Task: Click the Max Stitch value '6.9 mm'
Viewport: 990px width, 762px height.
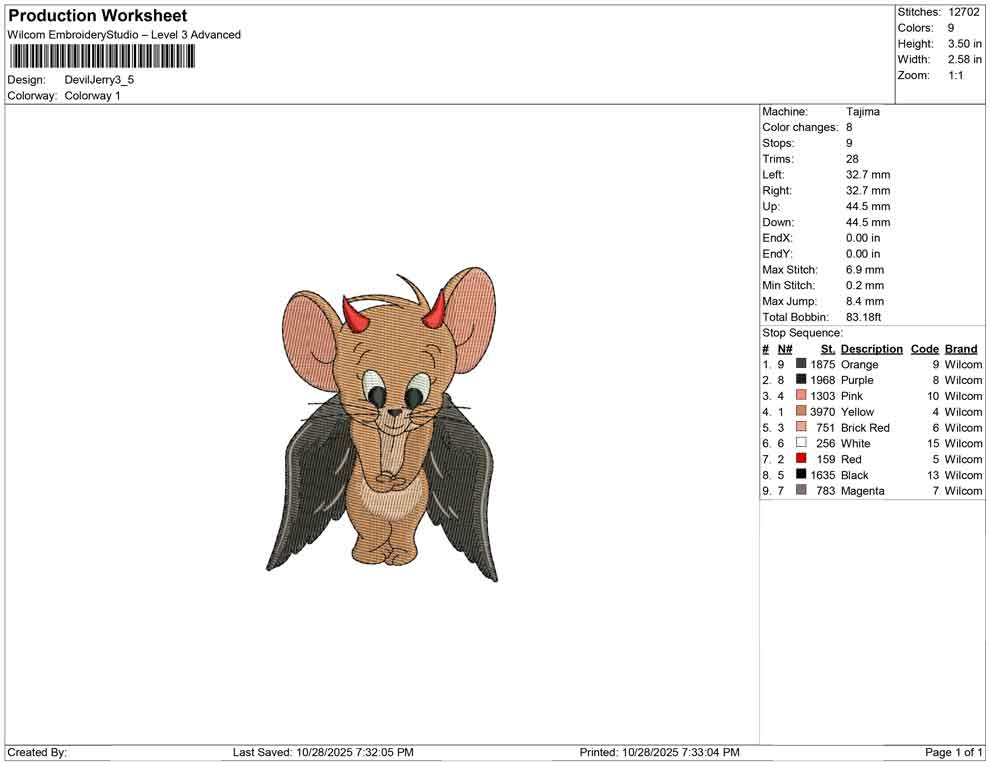Action: pyautogui.click(x=865, y=270)
